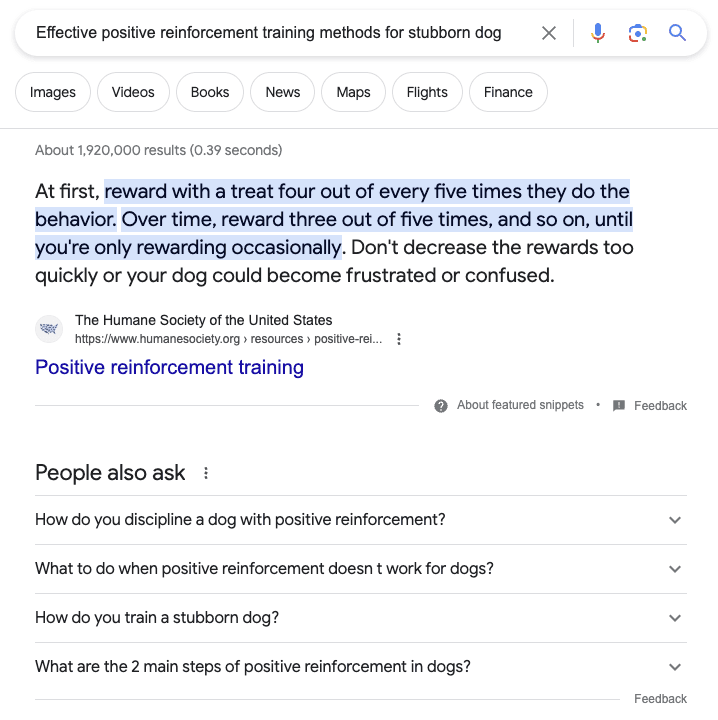718x720 pixels.
Task: Open the Maps results filter
Action: click(x=354, y=92)
